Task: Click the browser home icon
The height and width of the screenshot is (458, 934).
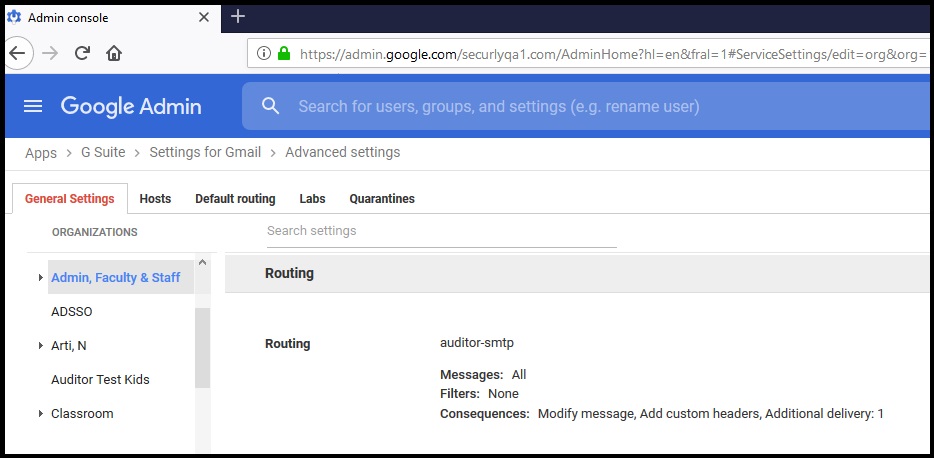Action: [114, 53]
